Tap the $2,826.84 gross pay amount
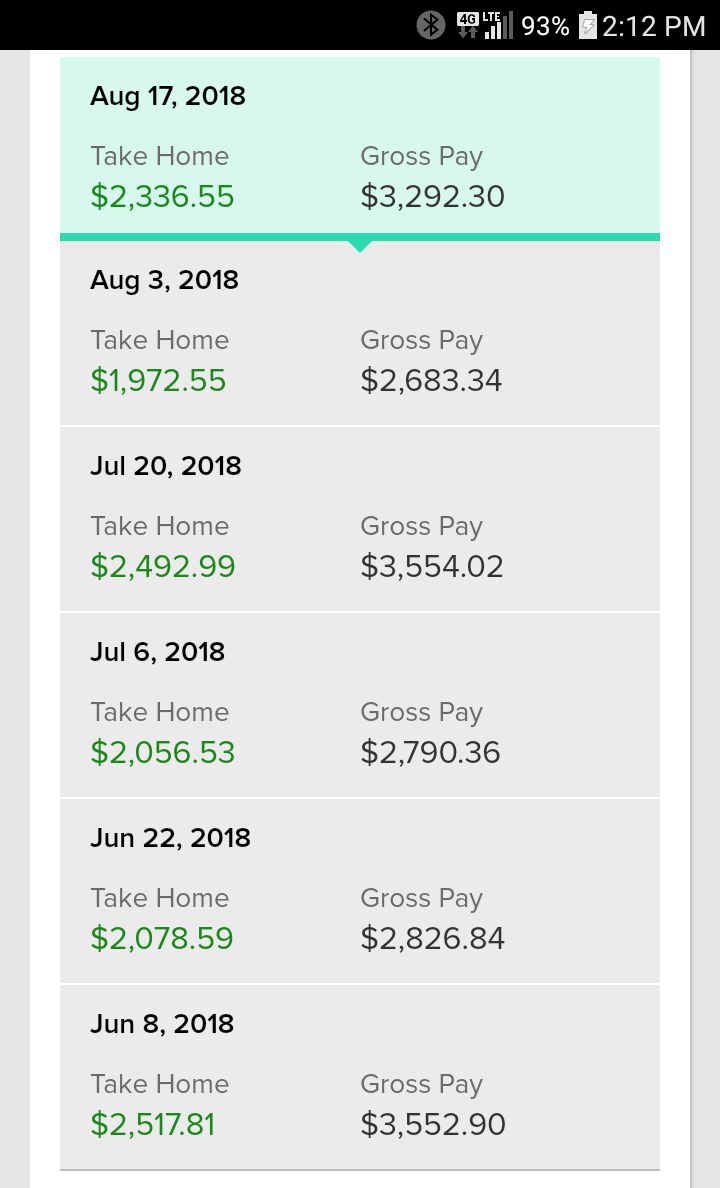Viewport: 720px width, 1188px height. [x=432, y=939]
